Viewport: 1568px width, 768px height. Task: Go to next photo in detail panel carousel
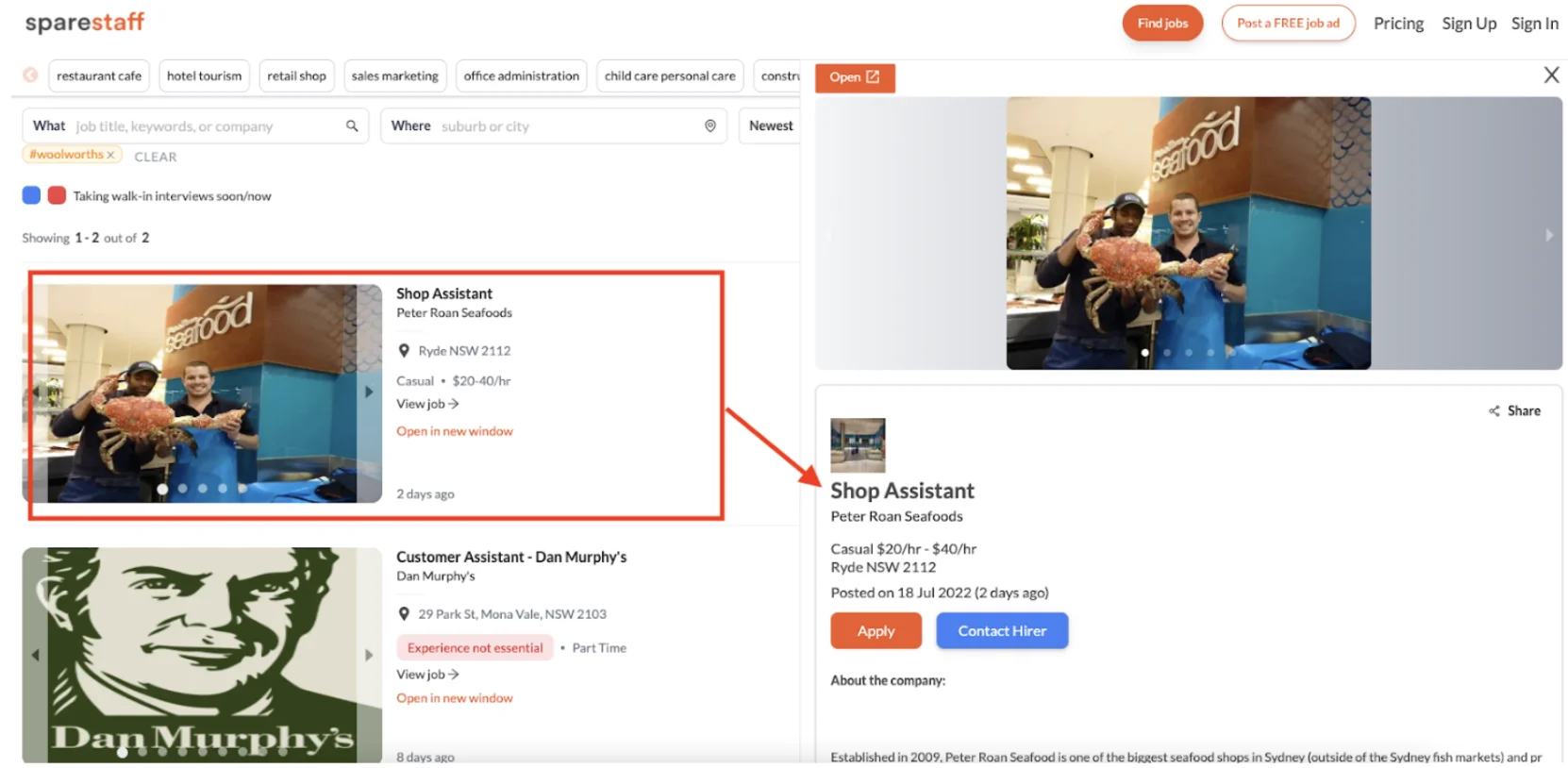point(1548,235)
